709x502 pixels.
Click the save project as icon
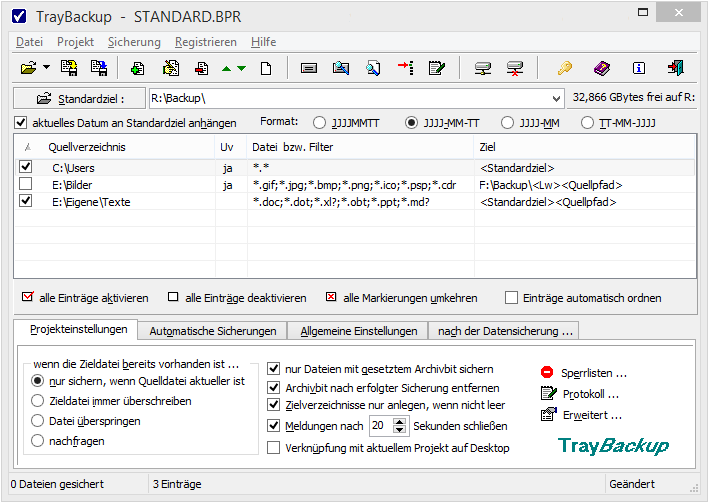pos(99,68)
